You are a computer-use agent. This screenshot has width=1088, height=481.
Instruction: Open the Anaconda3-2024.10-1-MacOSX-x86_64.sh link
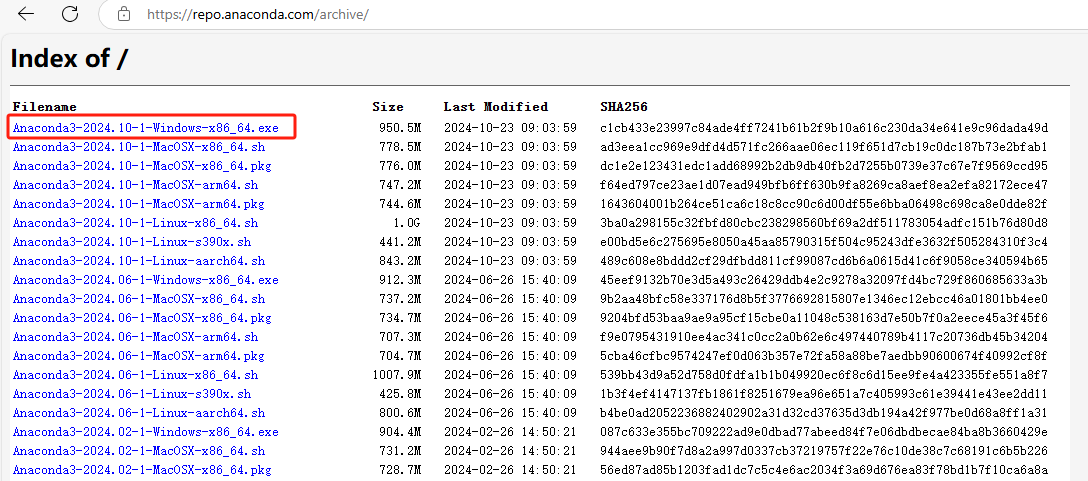click(139, 147)
